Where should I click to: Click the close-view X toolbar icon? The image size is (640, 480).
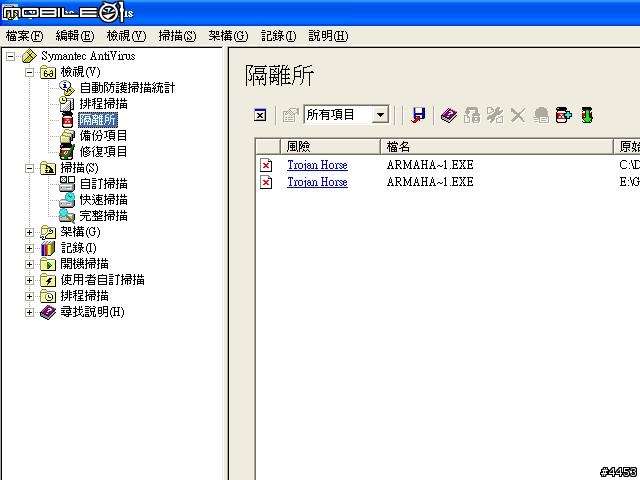click(x=260, y=115)
